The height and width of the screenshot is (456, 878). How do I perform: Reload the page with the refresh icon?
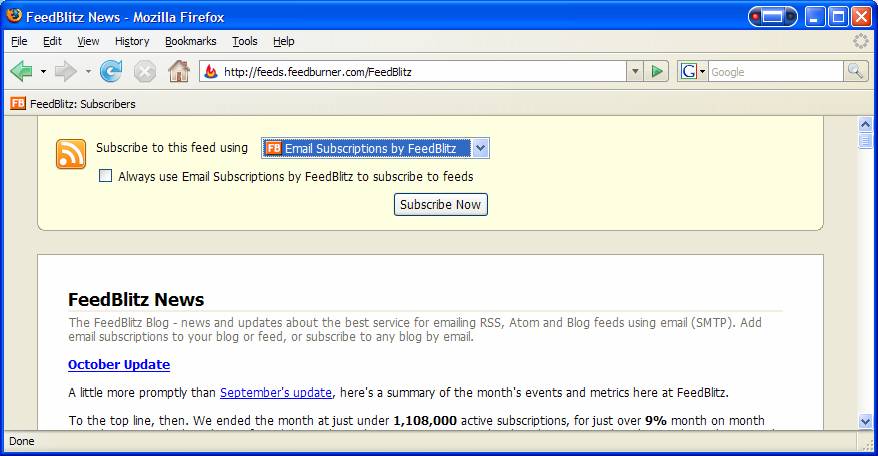click(x=111, y=72)
